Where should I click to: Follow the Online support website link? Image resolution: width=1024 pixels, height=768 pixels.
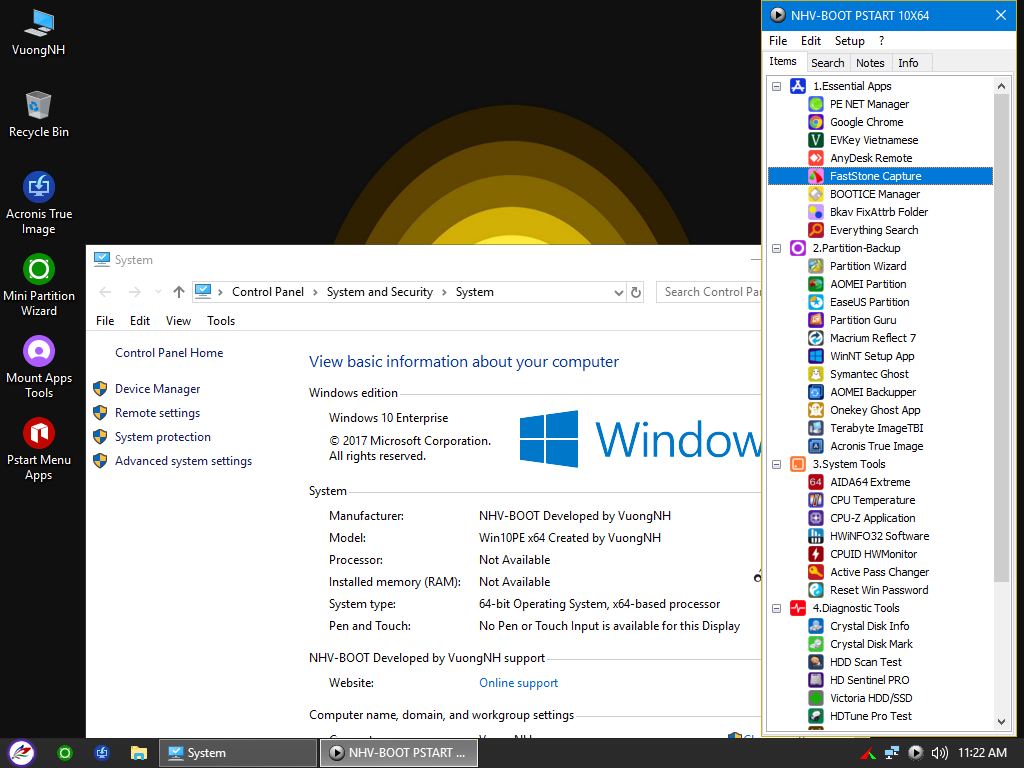(x=519, y=683)
